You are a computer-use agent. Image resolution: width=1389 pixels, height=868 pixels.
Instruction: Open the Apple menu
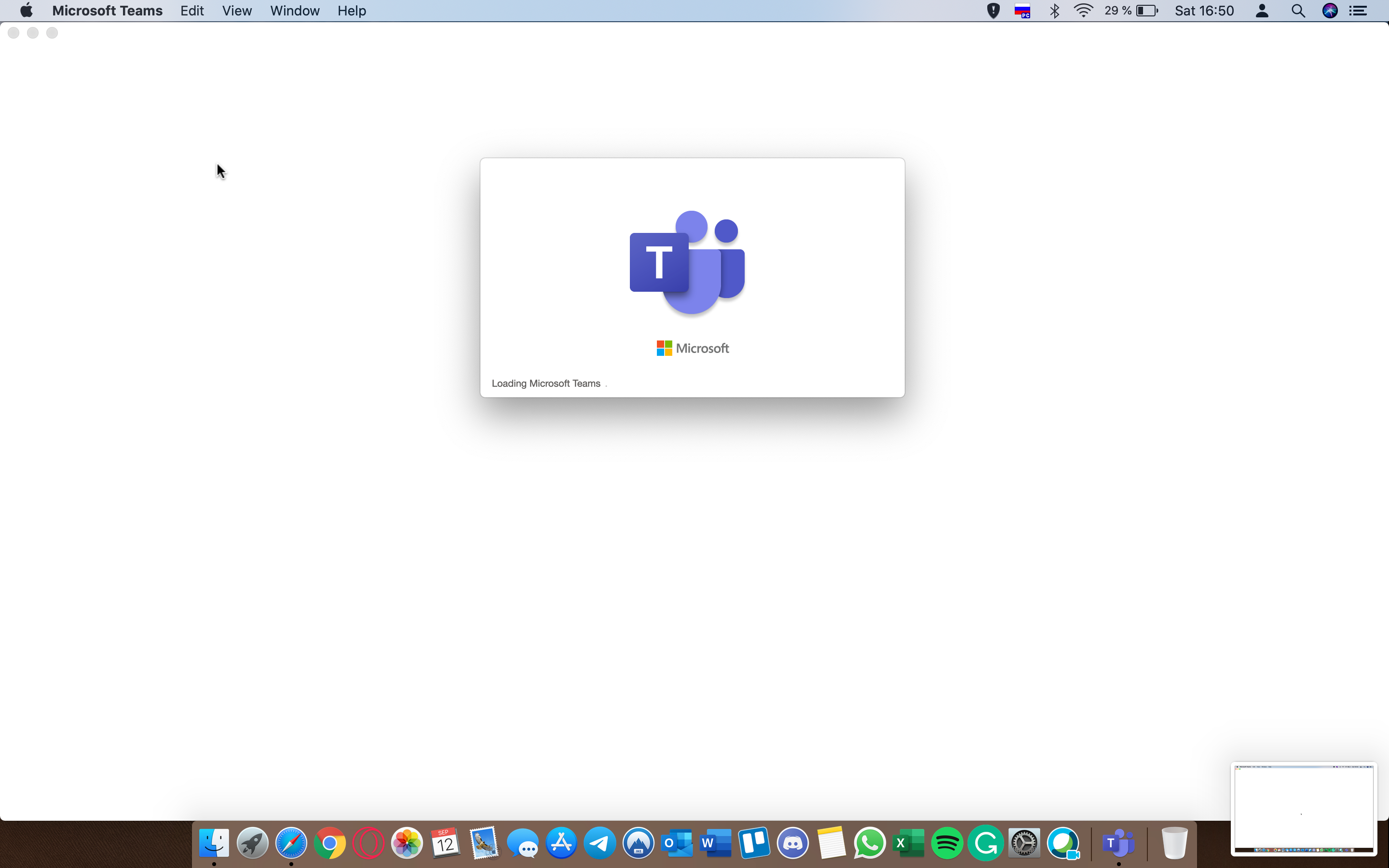[x=27, y=10]
